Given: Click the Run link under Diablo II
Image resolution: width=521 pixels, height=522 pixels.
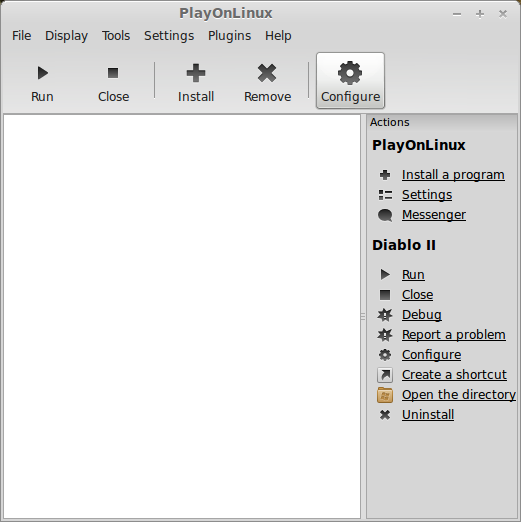Looking at the screenshot, I should tap(413, 275).
